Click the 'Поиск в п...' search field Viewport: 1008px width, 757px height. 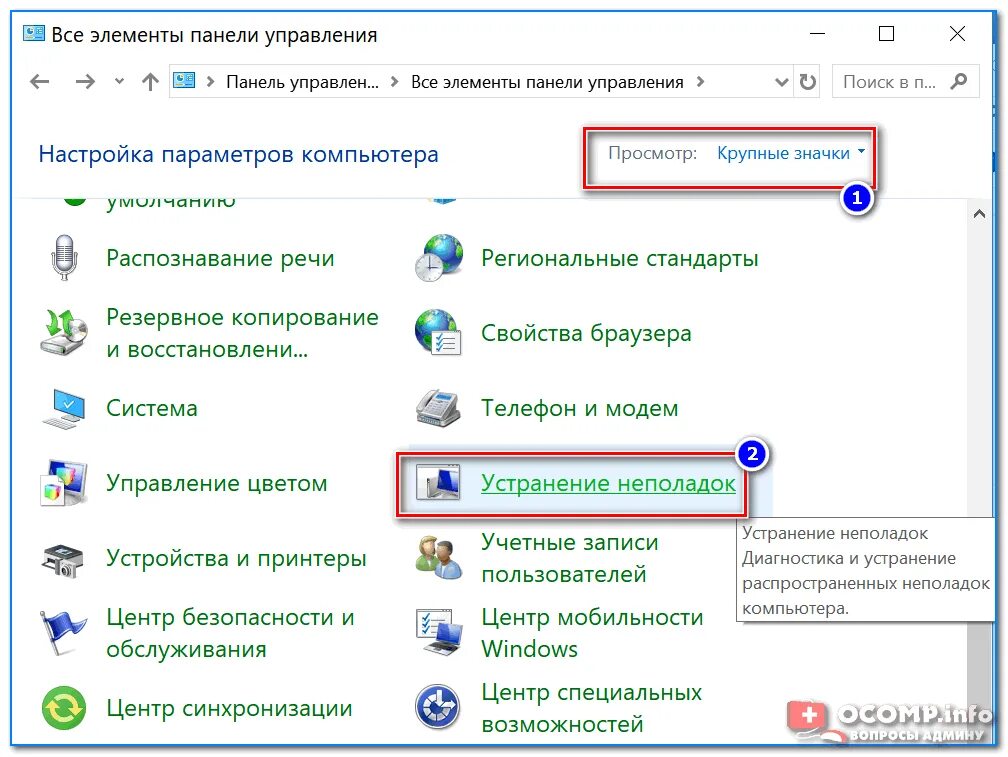(905, 82)
